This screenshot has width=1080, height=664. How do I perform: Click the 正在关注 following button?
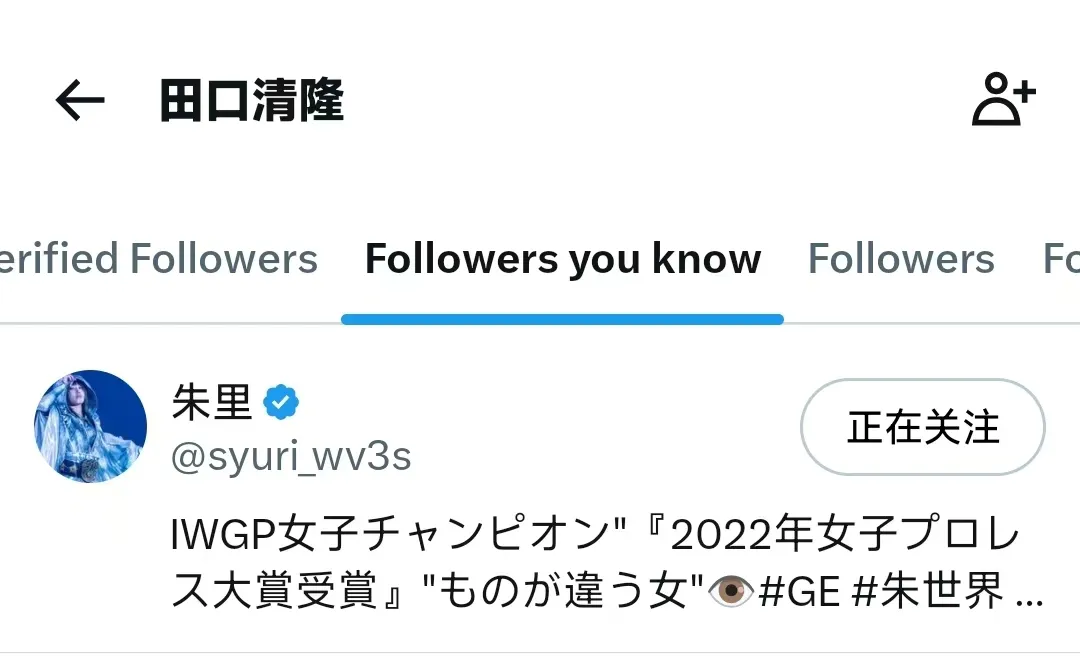tap(922, 427)
